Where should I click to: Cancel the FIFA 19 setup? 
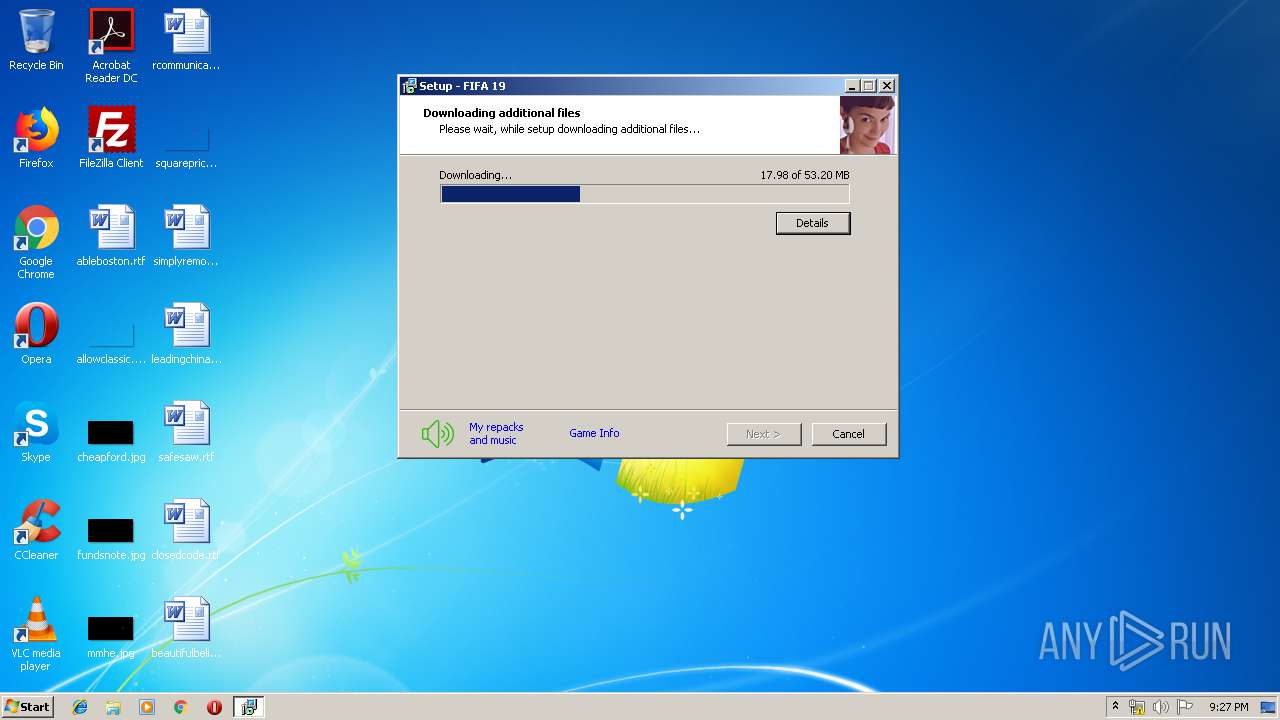pyautogui.click(x=848, y=434)
